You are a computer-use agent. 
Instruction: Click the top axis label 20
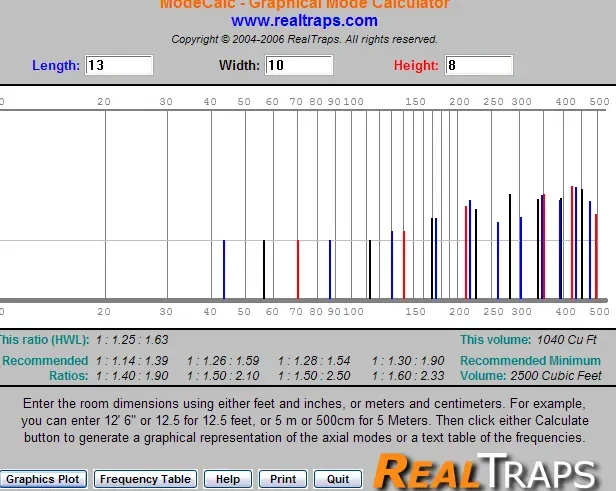pyautogui.click(x=104, y=102)
